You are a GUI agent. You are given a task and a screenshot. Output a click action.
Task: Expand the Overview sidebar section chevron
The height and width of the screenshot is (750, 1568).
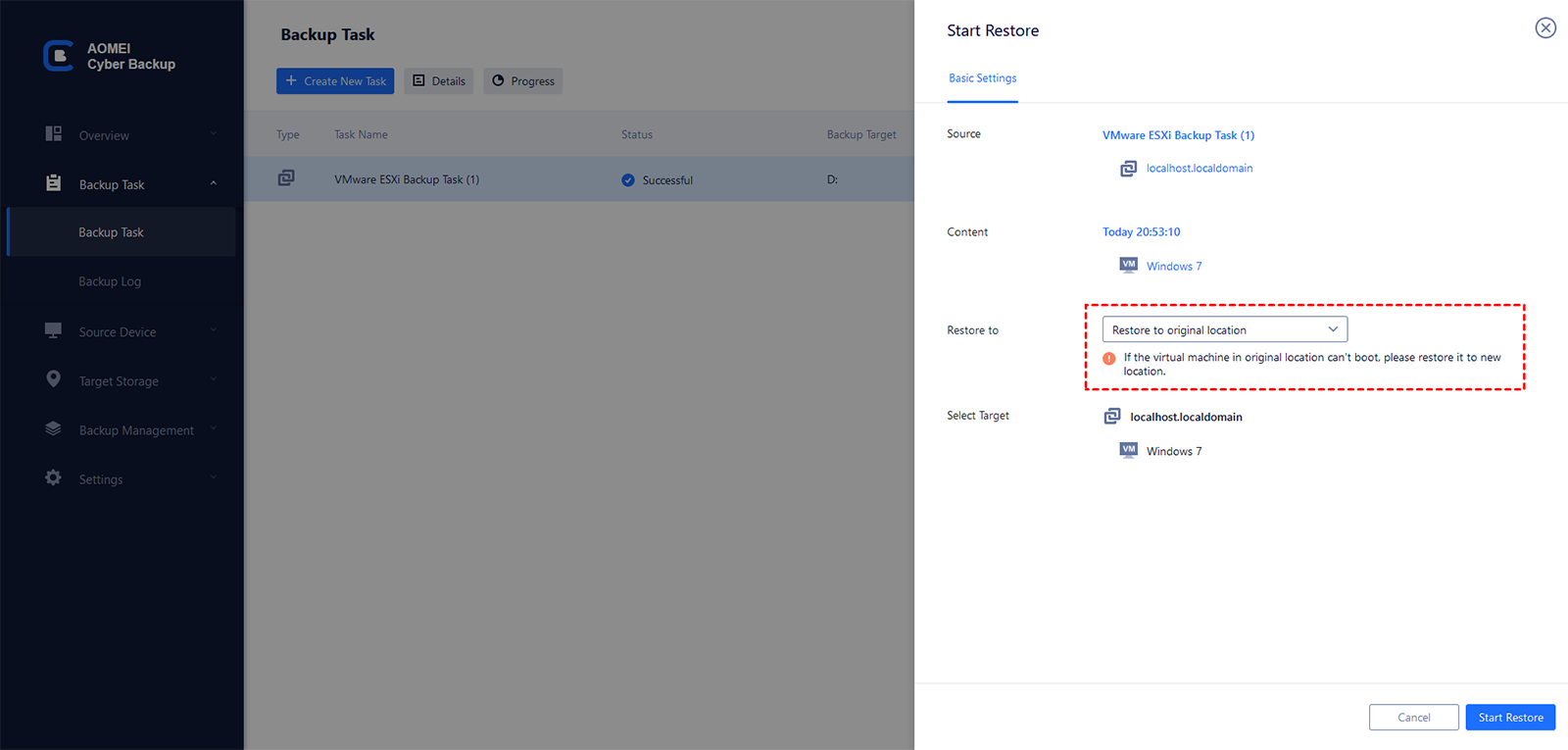coord(214,134)
